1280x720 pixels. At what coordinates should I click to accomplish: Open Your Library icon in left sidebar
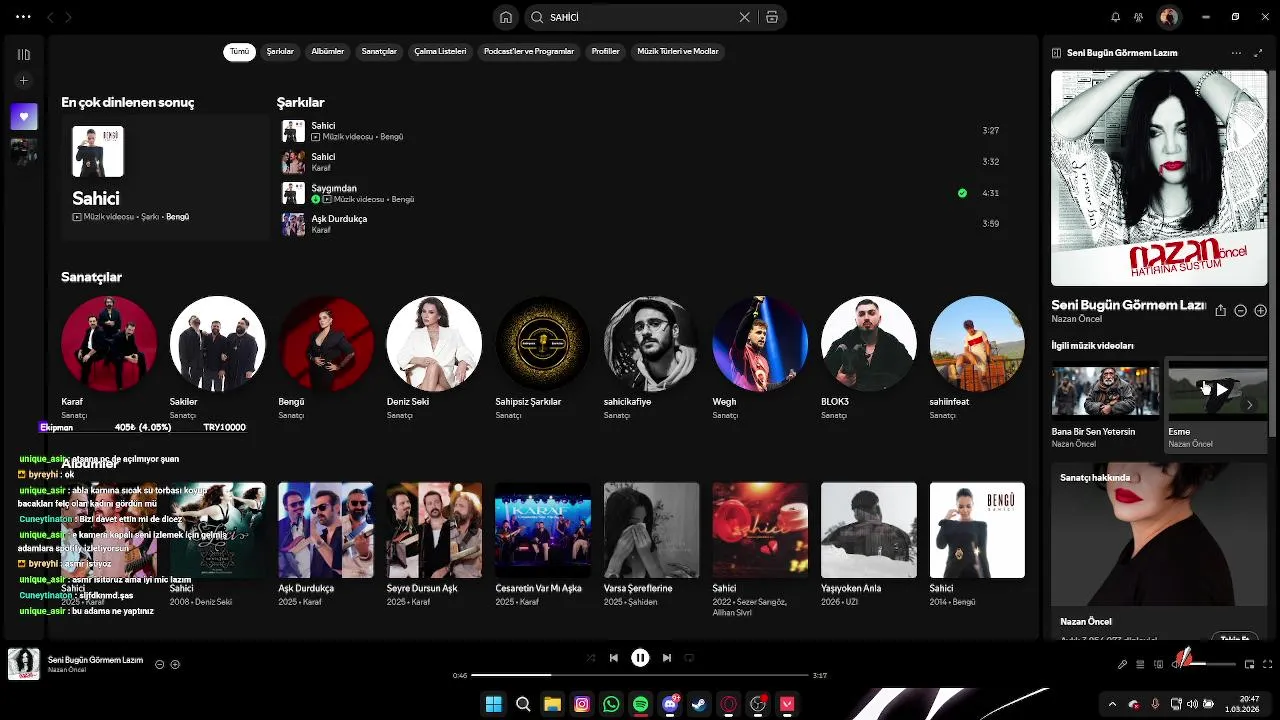[x=24, y=54]
